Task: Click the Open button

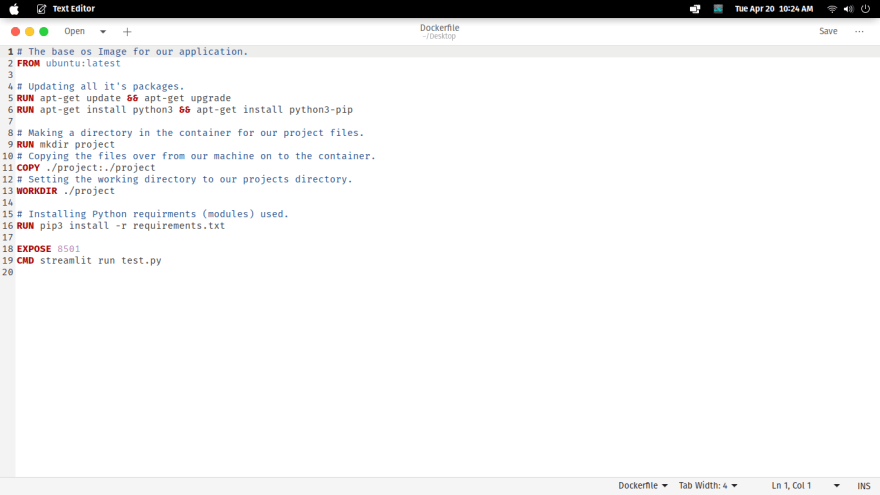Action: [75, 31]
